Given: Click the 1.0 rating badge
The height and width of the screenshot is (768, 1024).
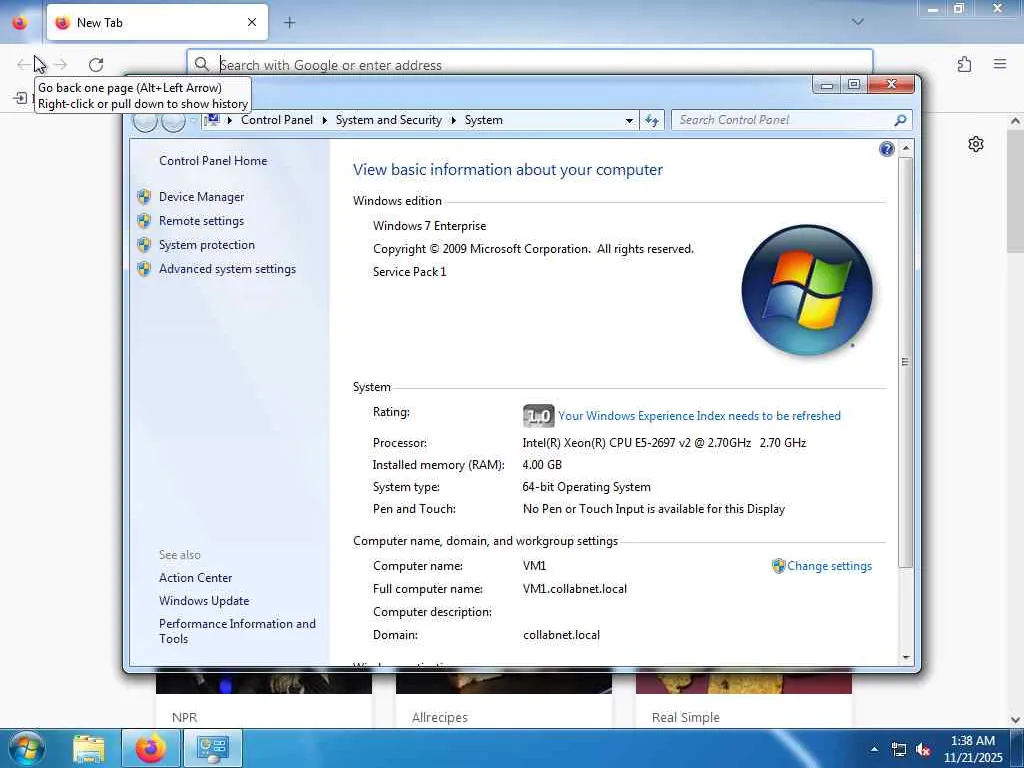Looking at the screenshot, I should 538,416.
